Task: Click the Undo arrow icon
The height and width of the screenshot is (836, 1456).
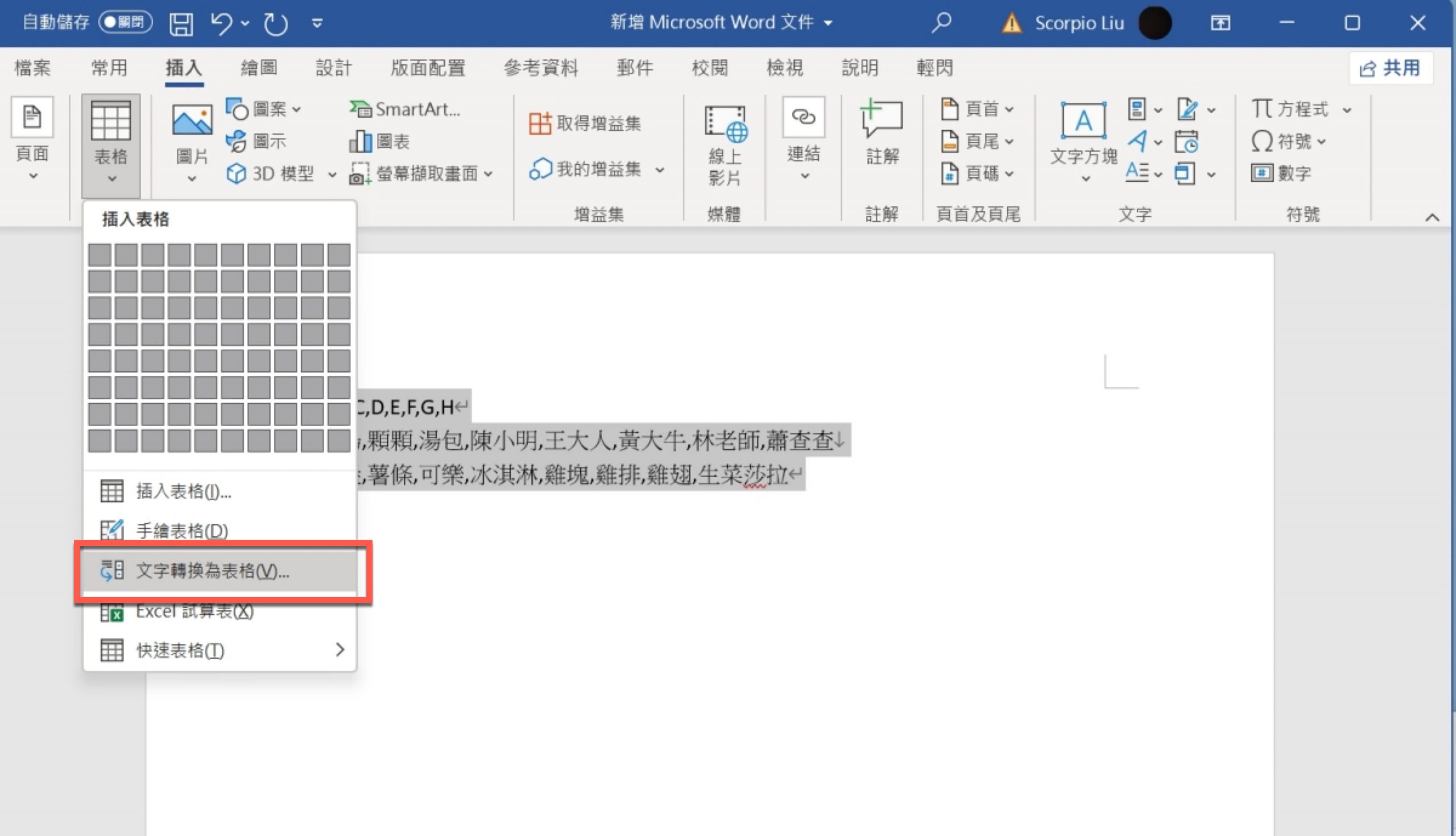Action: coord(221,23)
